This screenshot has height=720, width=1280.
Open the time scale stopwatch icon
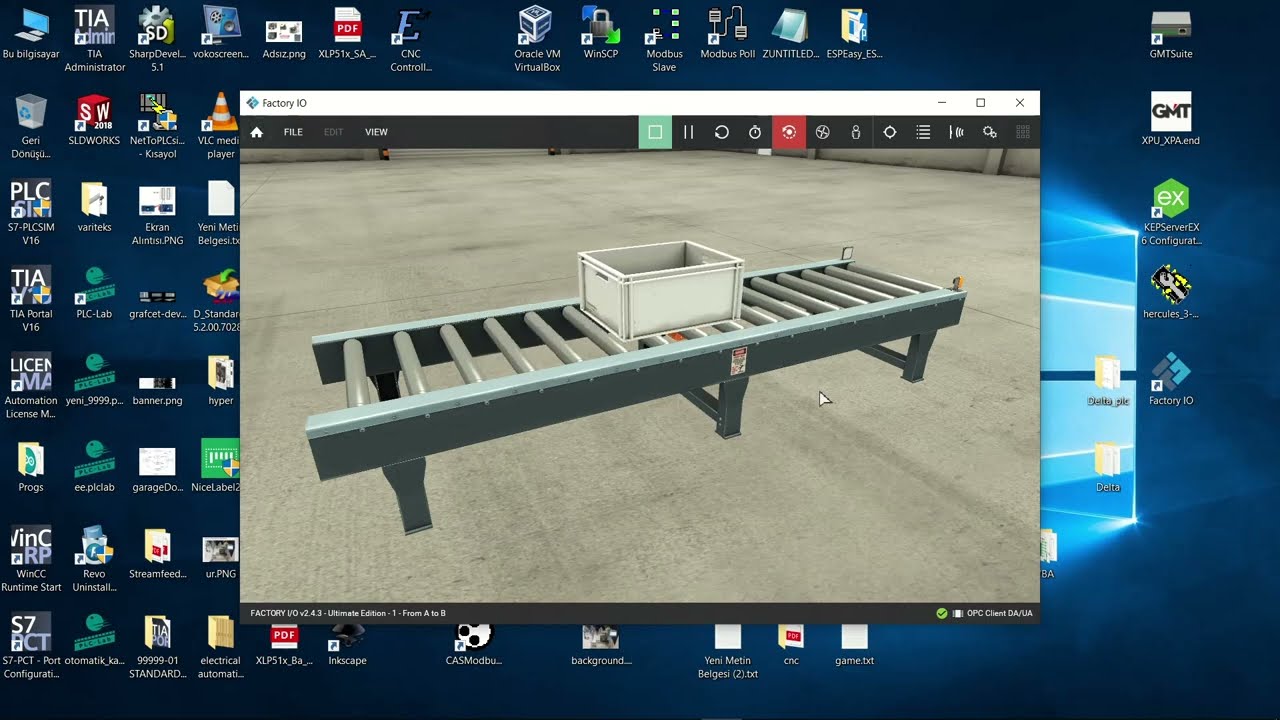(x=755, y=132)
